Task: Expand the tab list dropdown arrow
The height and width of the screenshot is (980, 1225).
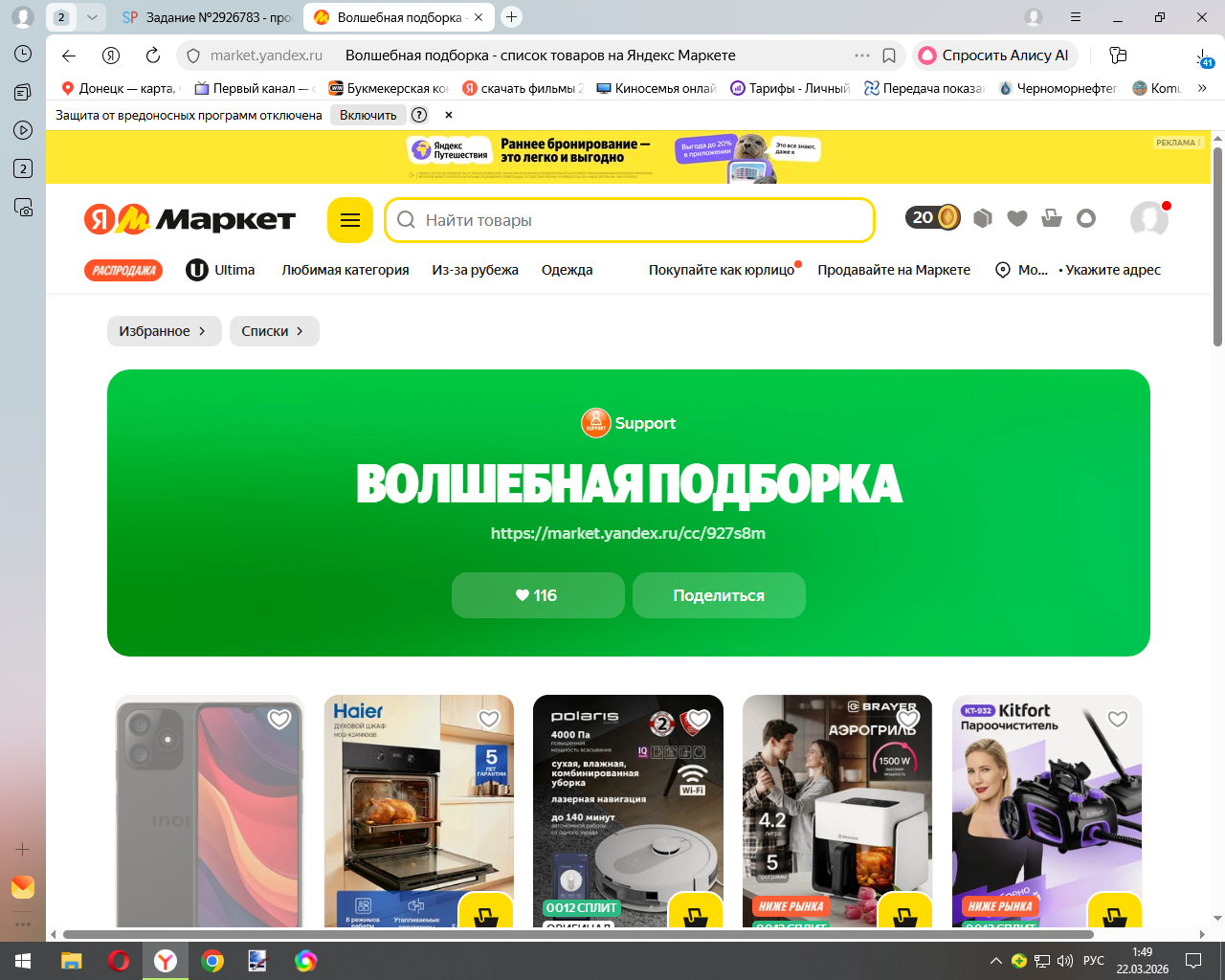Action: click(x=92, y=17)
